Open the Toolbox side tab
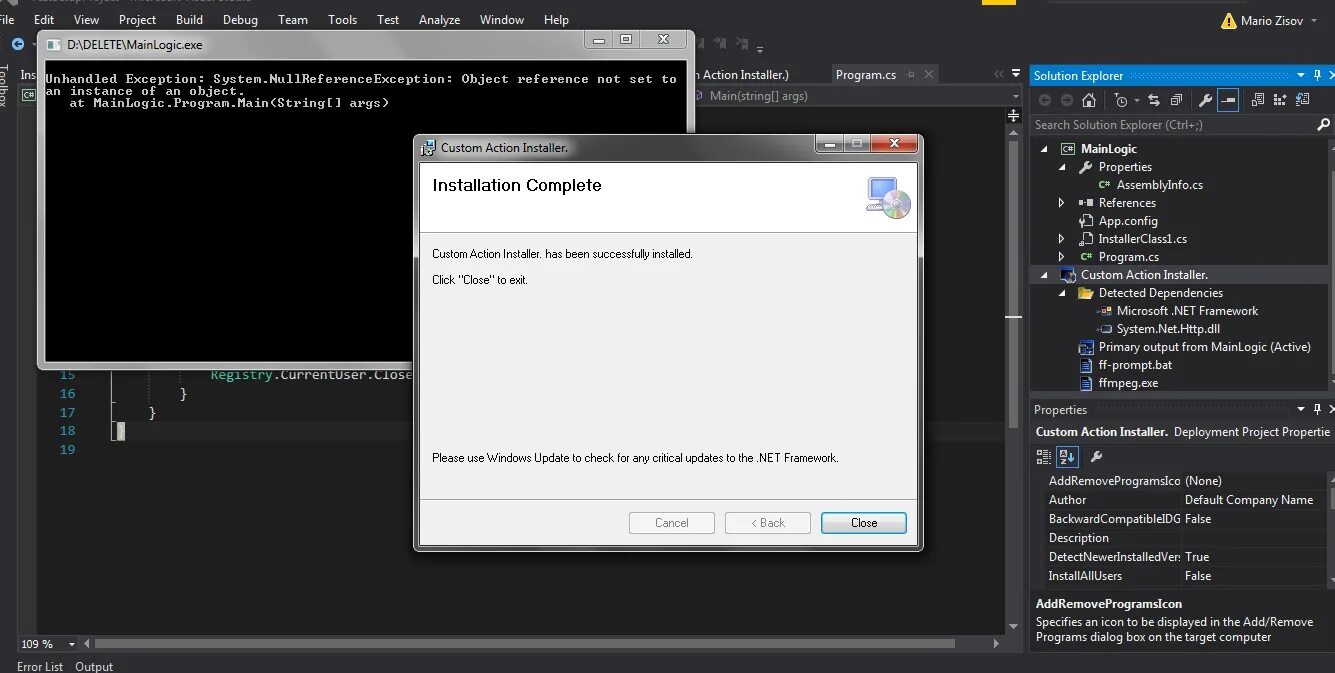1335x673 pixels. [x=5, y=86]
